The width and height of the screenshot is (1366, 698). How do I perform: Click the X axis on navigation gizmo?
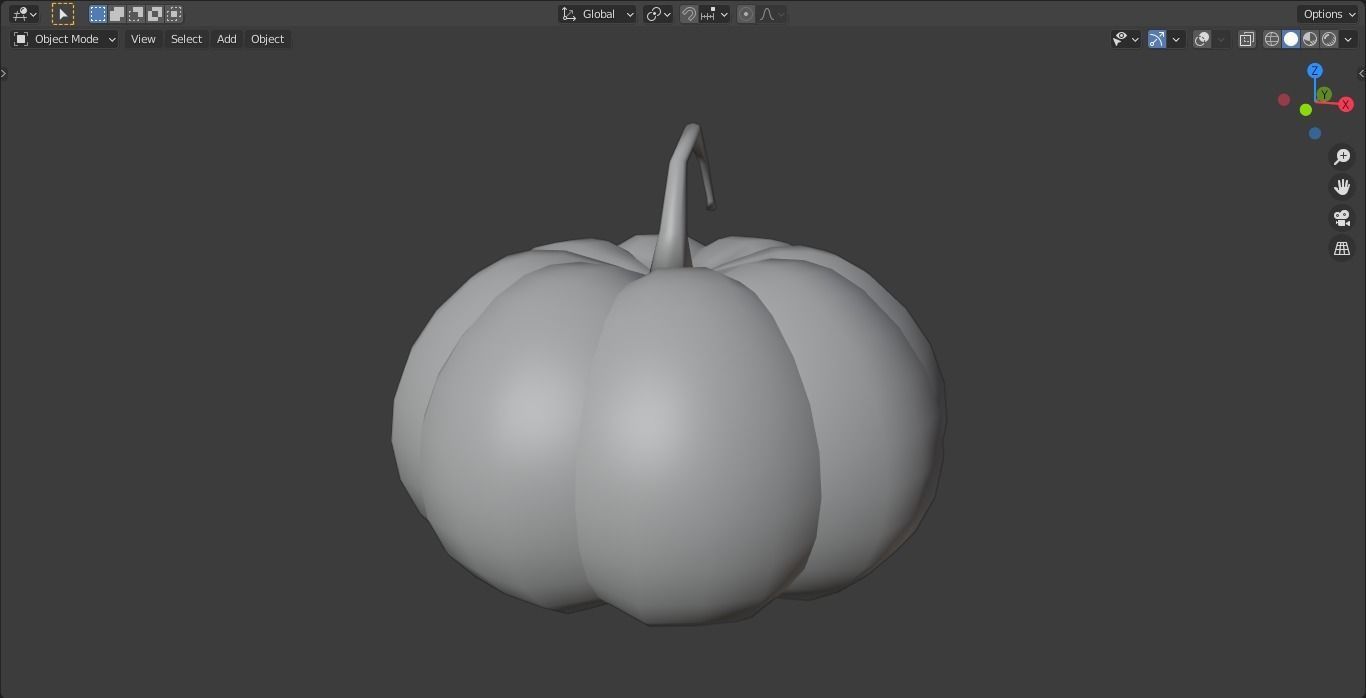(1346, 104)
